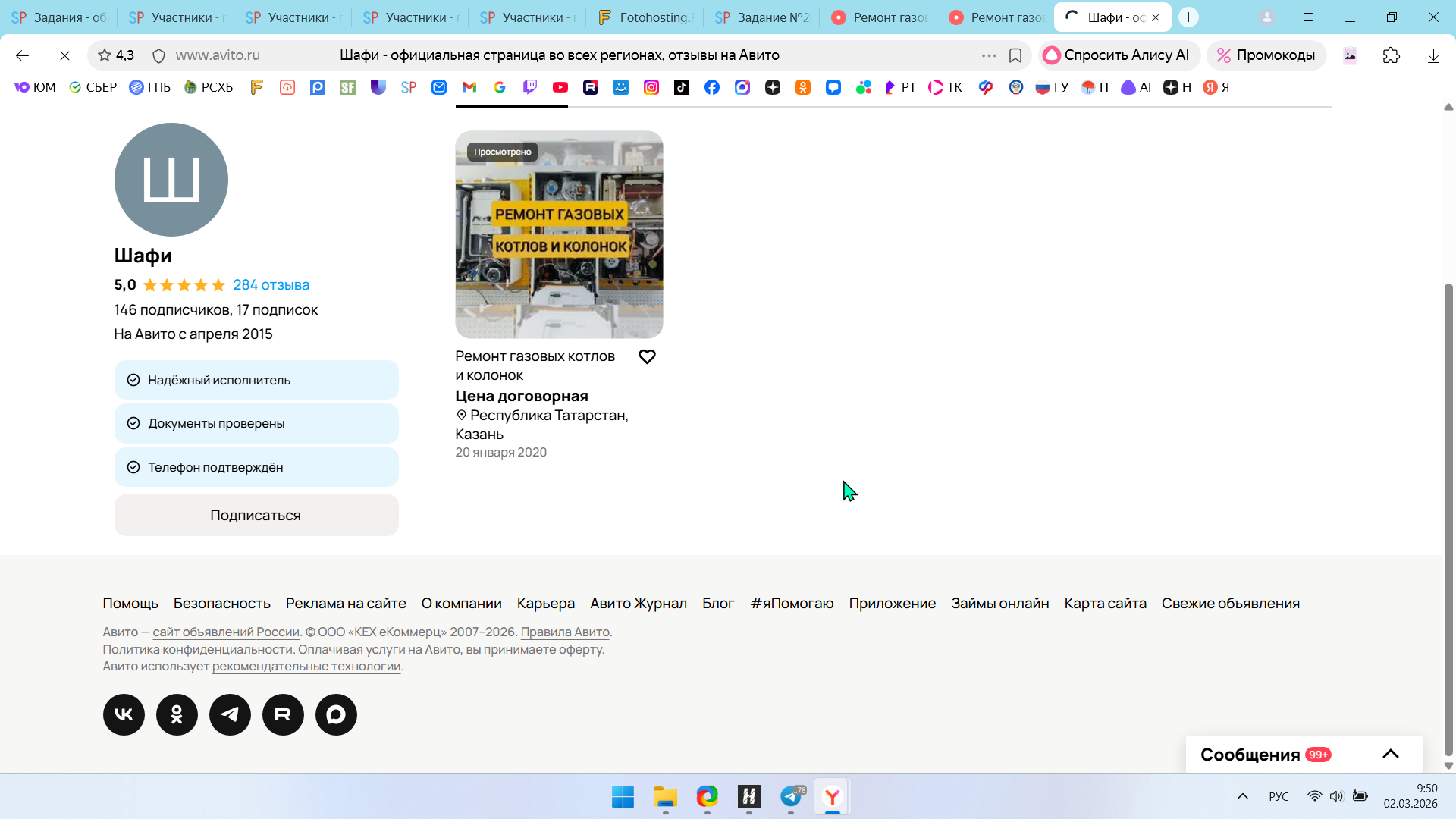
Task: Open address bar three-dots menu
Action: coord(989,55)
